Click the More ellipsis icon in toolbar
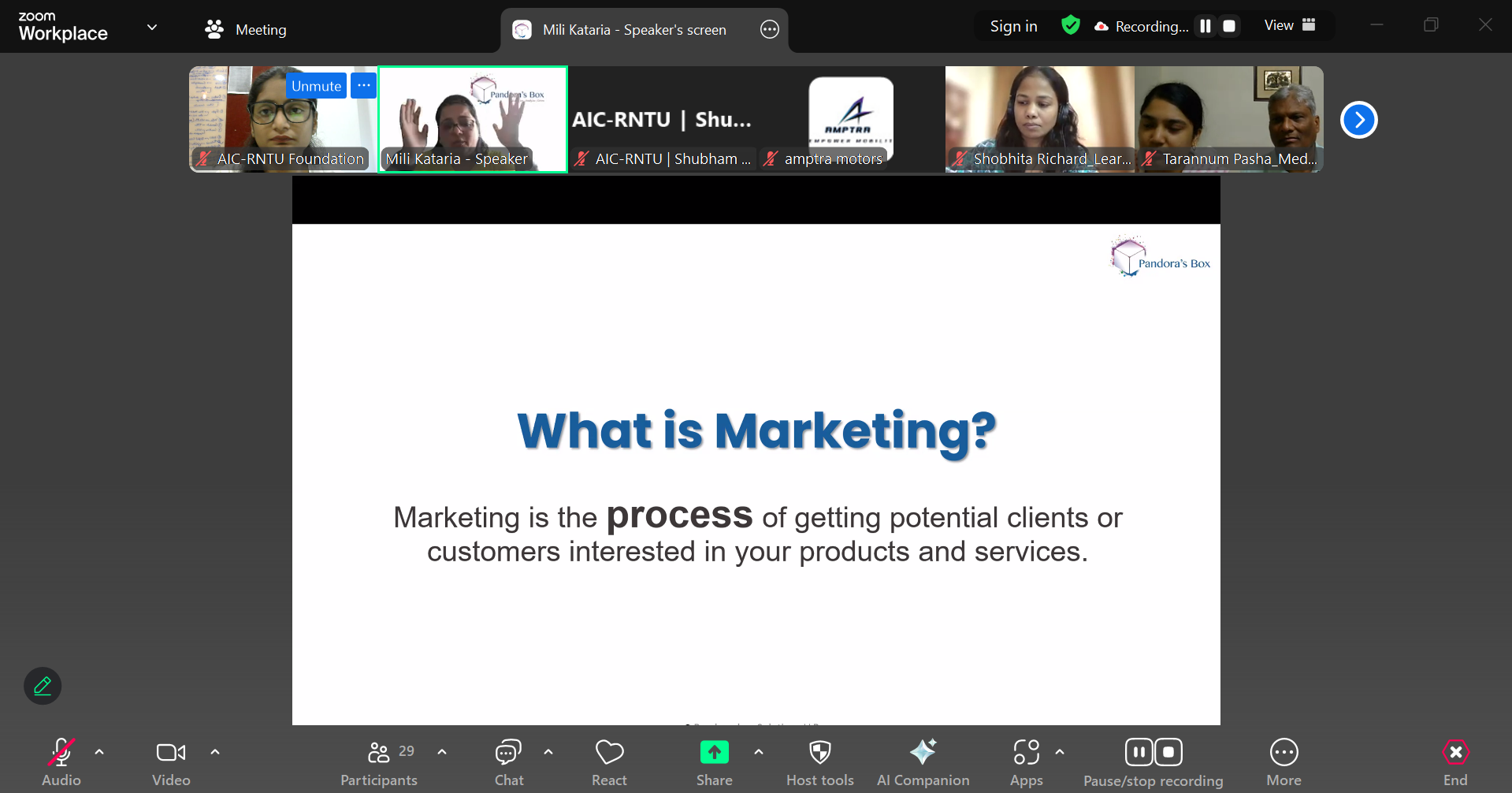 pyautogui.click(x=1284, y=754)
